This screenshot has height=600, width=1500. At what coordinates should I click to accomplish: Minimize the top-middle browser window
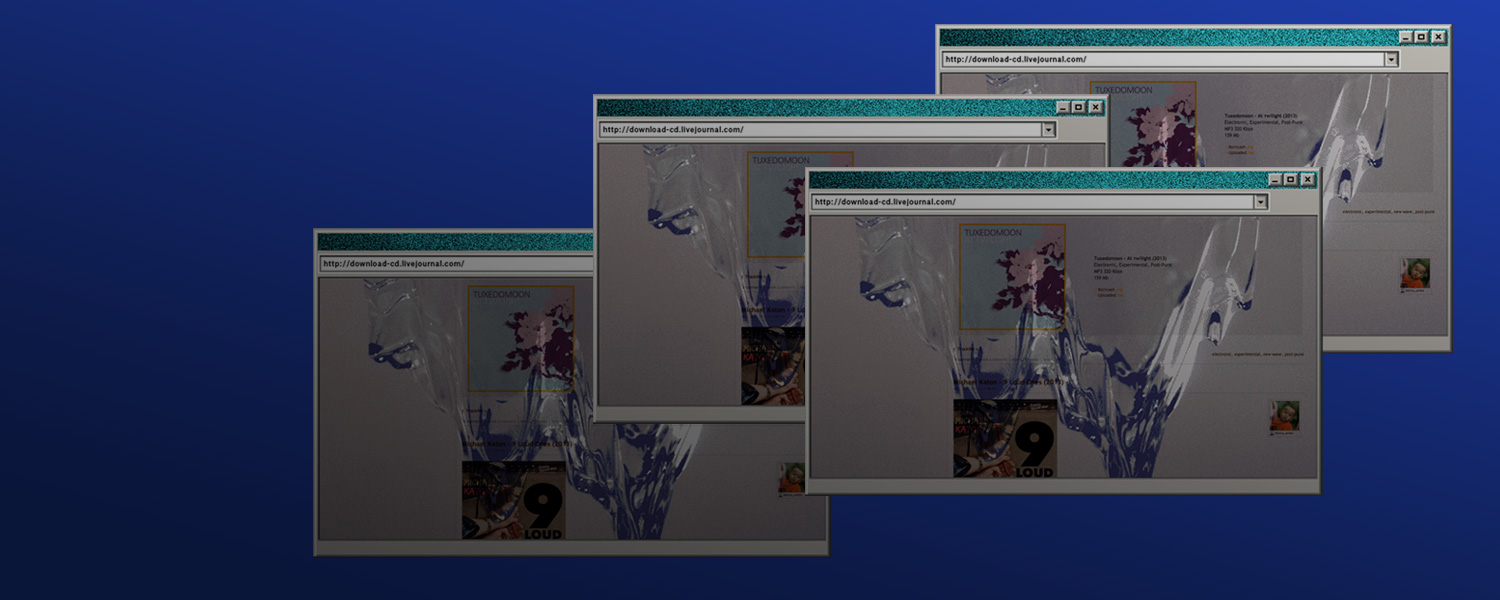pos(1063,107)
